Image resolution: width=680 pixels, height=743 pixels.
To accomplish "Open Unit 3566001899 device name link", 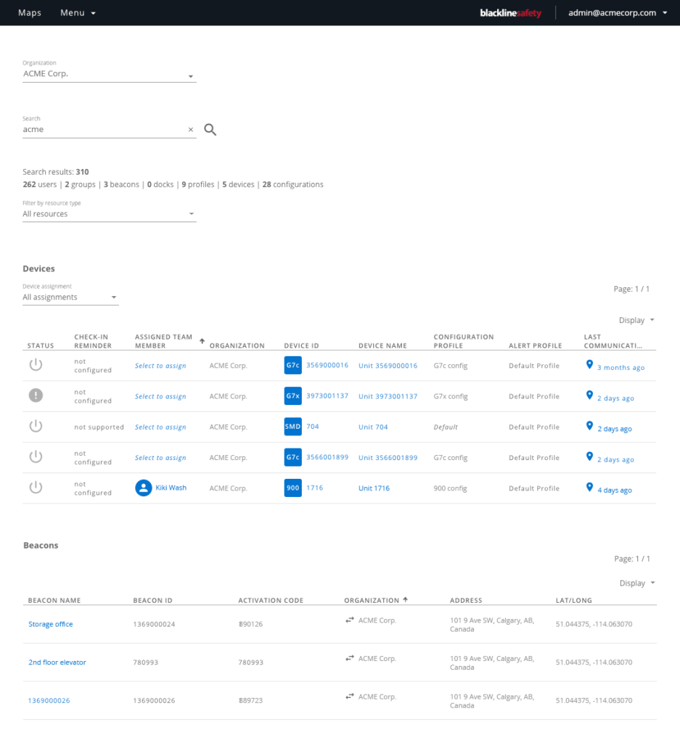I will point(388,458).
